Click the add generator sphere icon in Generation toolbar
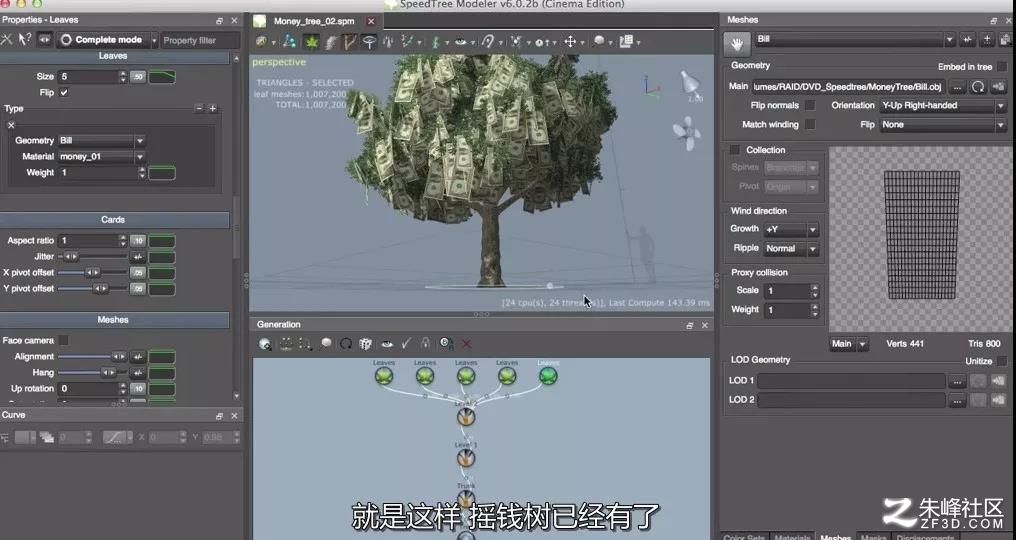 click(x=265, y=344)
